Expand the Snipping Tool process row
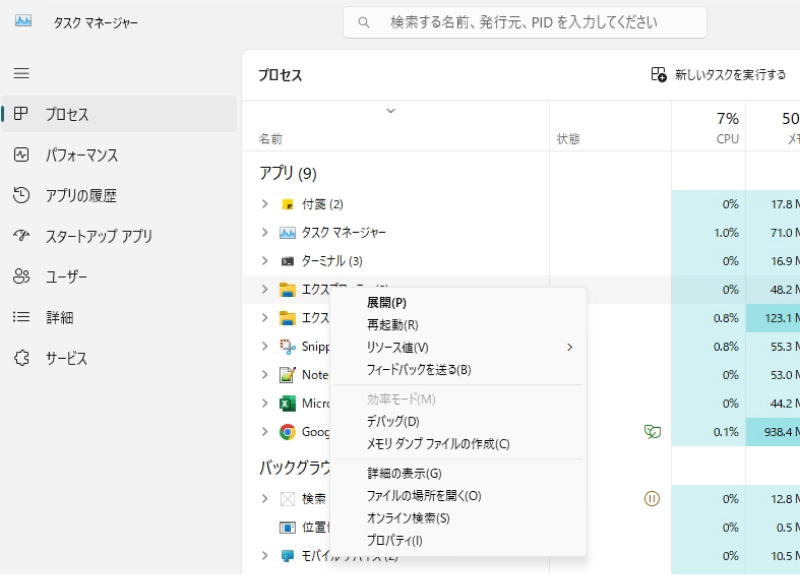Image resolution: width=800 pixels, height=575 pixels. tap(264, 346)
